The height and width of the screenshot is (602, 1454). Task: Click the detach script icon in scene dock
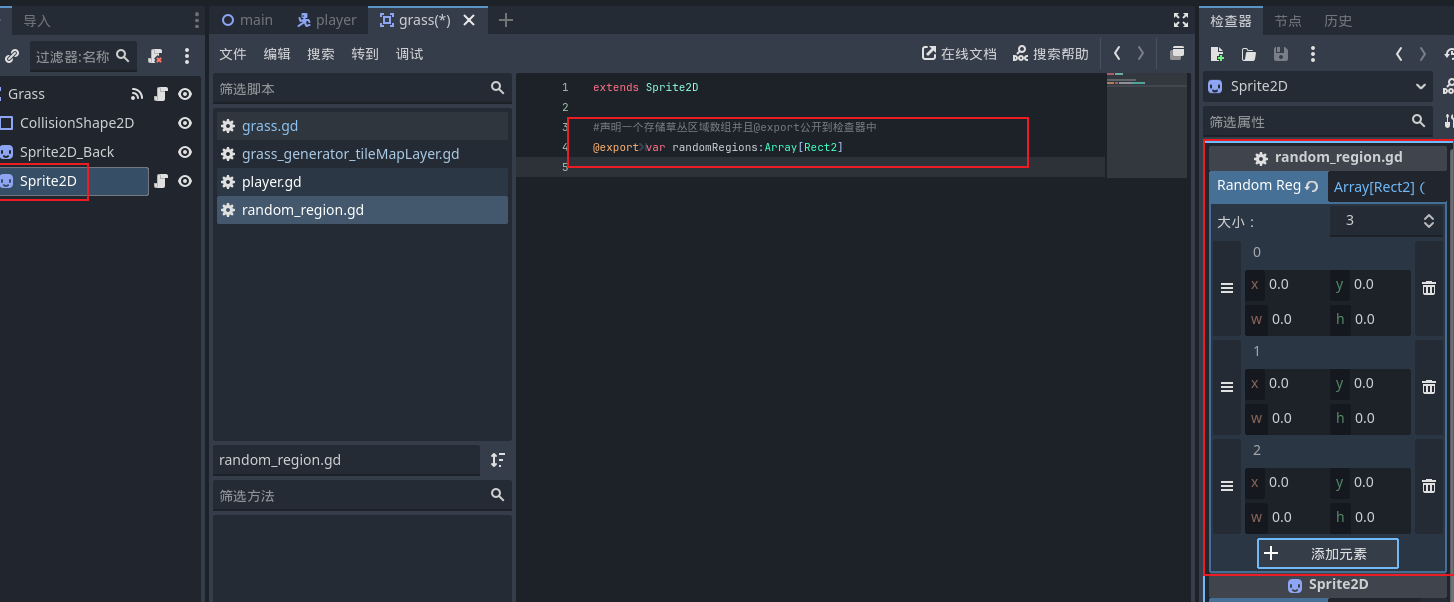(x=155, y=56)
